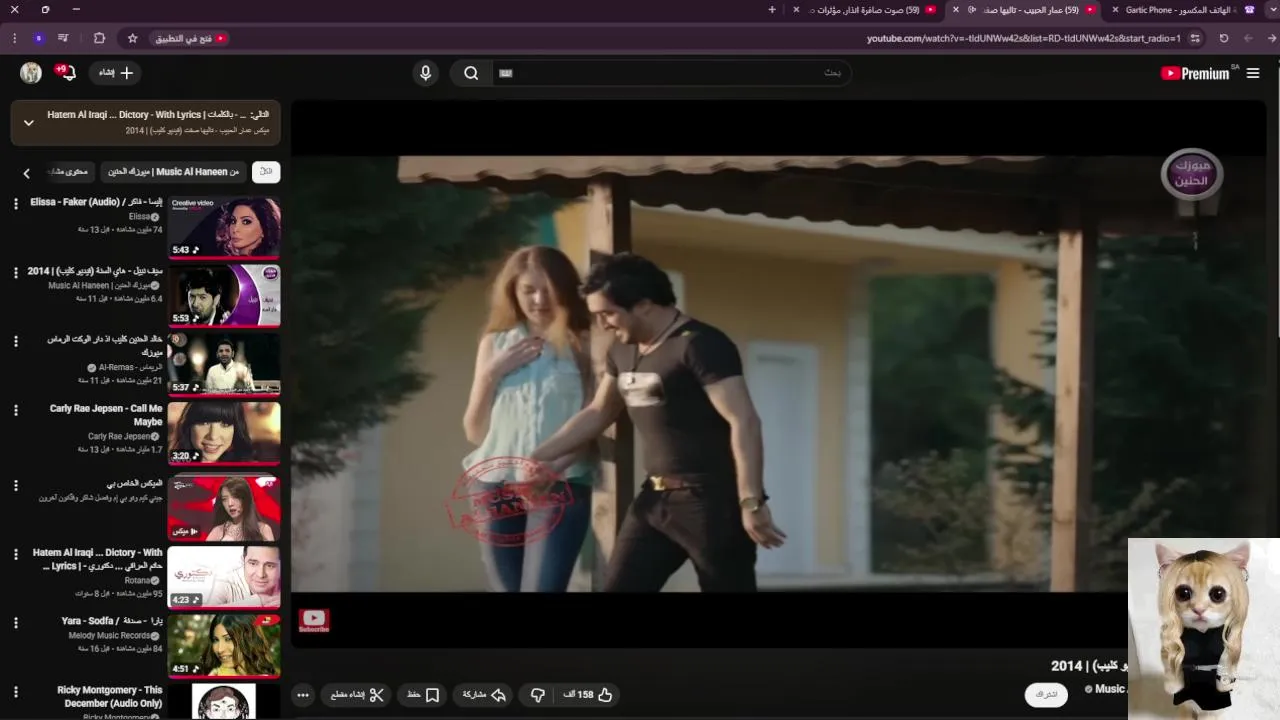The height and width of the screenshot is (720, 1280).
Task: Switch to the صوت صافرة انذار tab
Action: 865,10
